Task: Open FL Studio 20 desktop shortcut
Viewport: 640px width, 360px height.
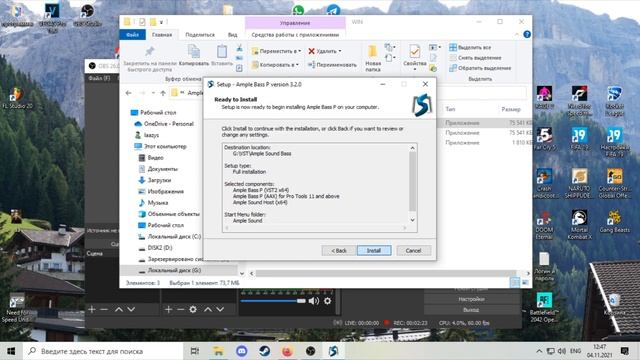Action: pyautogui.click(x=17, y=98)
